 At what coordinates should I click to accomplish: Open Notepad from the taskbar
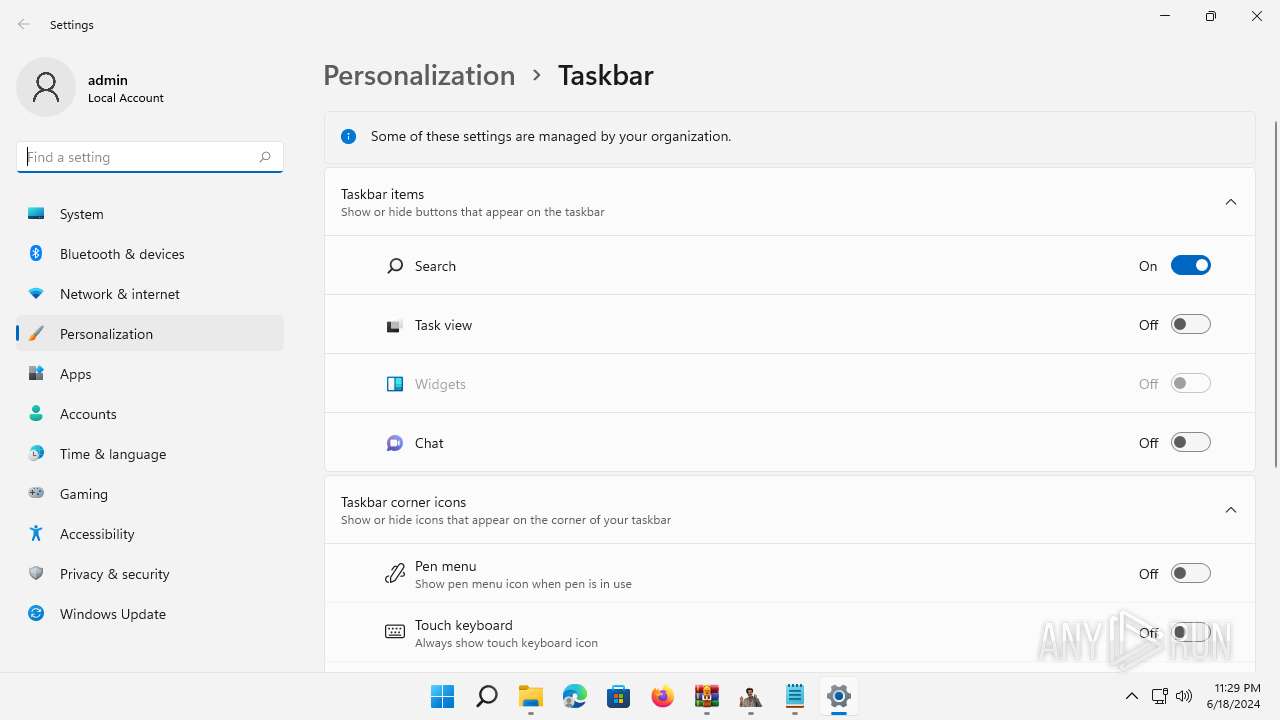pyautogui.click(x=795, y=696)
